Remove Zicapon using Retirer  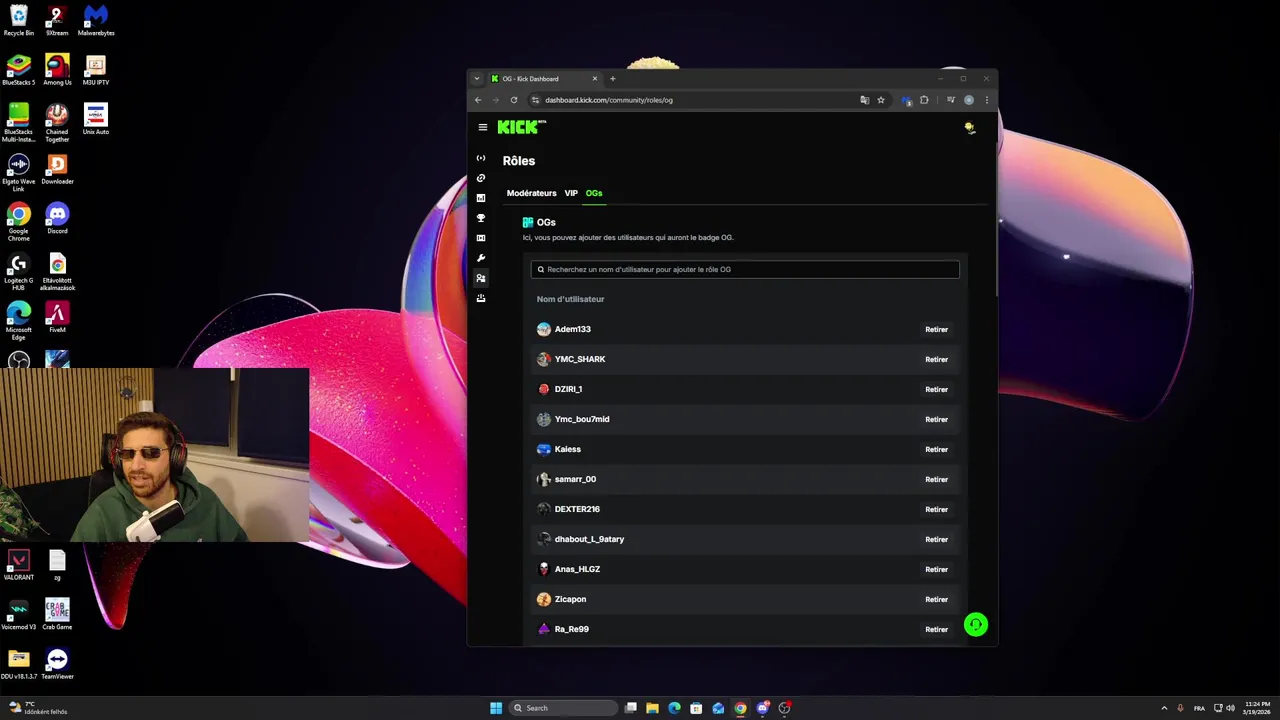tap(936, 599)
